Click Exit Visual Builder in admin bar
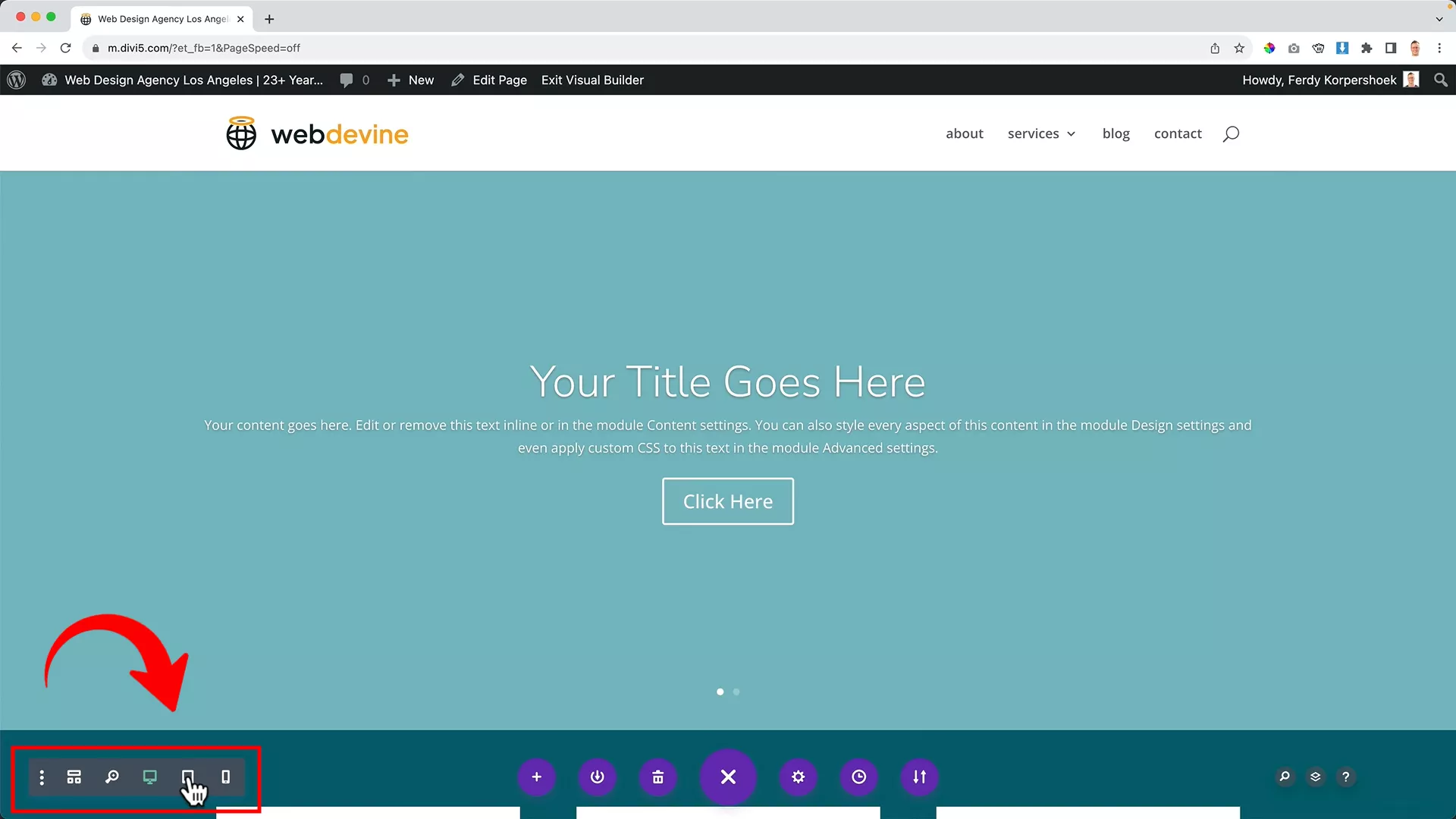 (591, 80)
